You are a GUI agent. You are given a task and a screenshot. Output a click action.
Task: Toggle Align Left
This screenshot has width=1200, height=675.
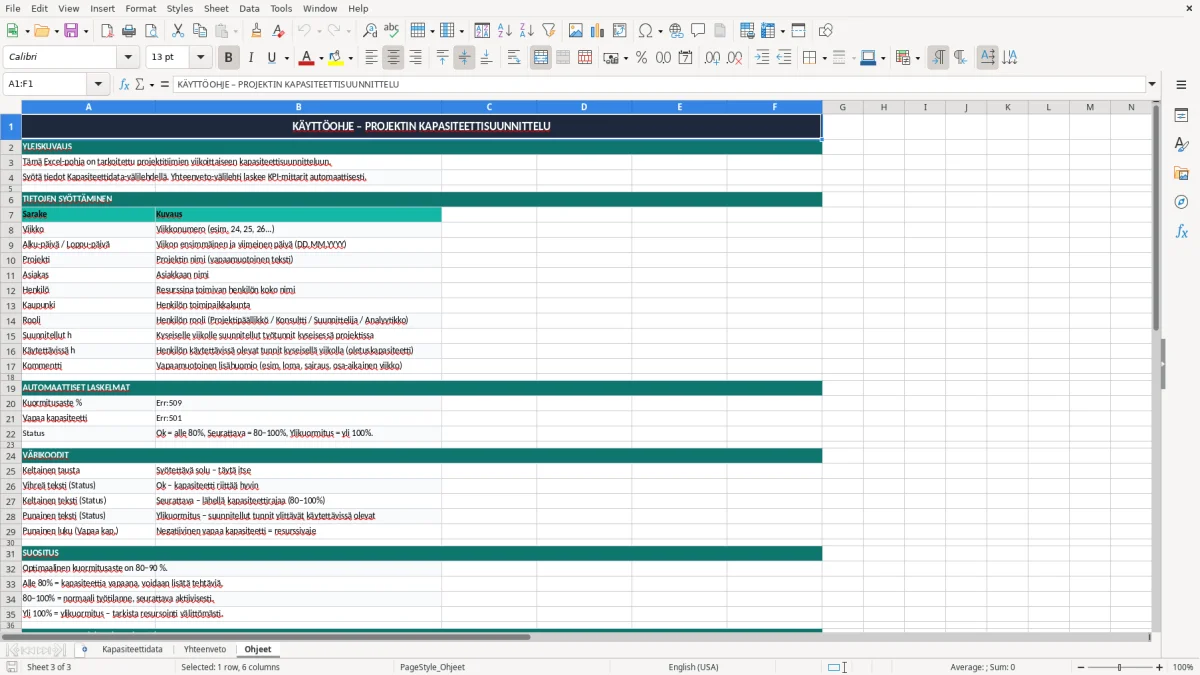pos(372,58)
